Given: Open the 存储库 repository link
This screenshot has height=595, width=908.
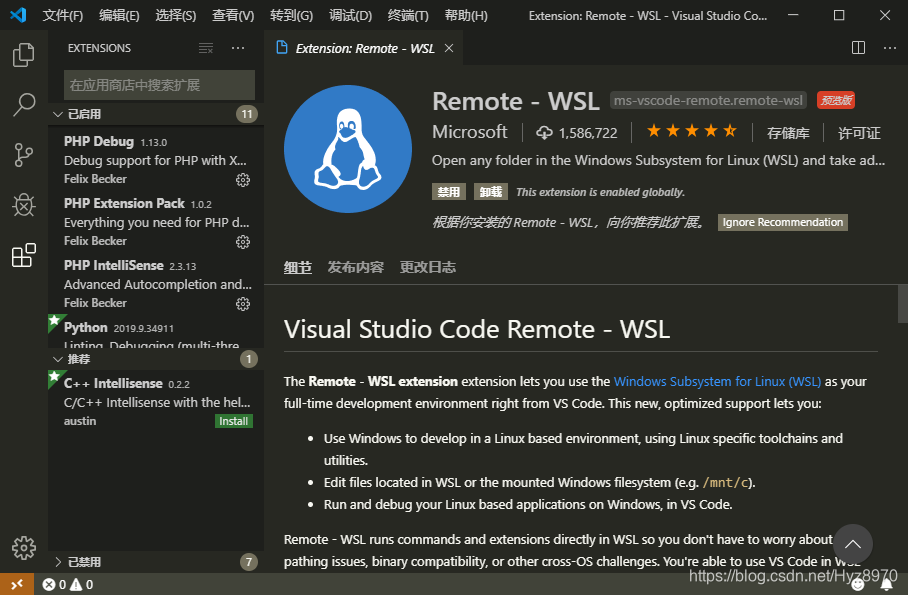Looking at the screenshot, I should 788,133.
